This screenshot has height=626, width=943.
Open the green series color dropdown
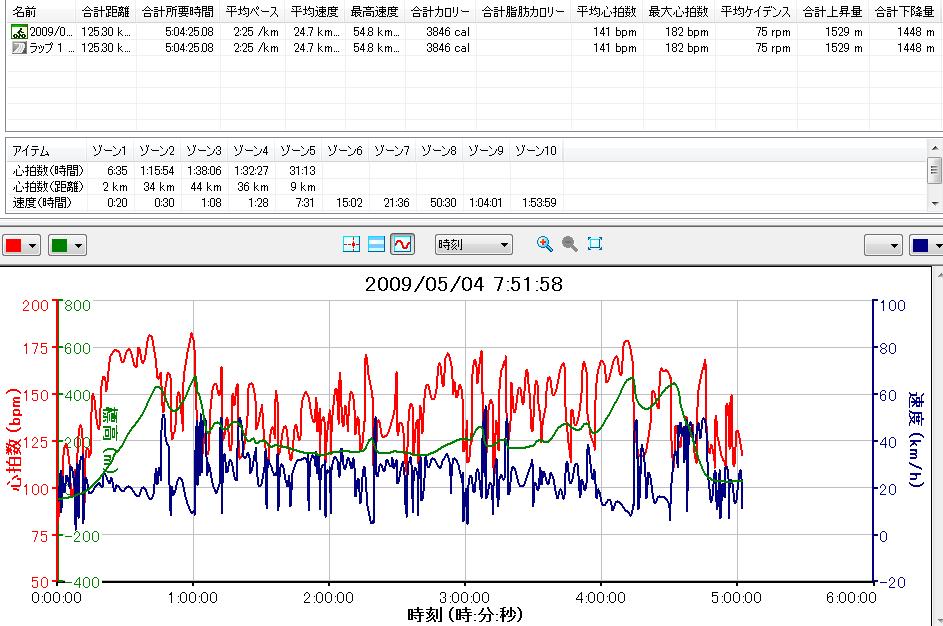pyautogui.click(x=67, y=245)
